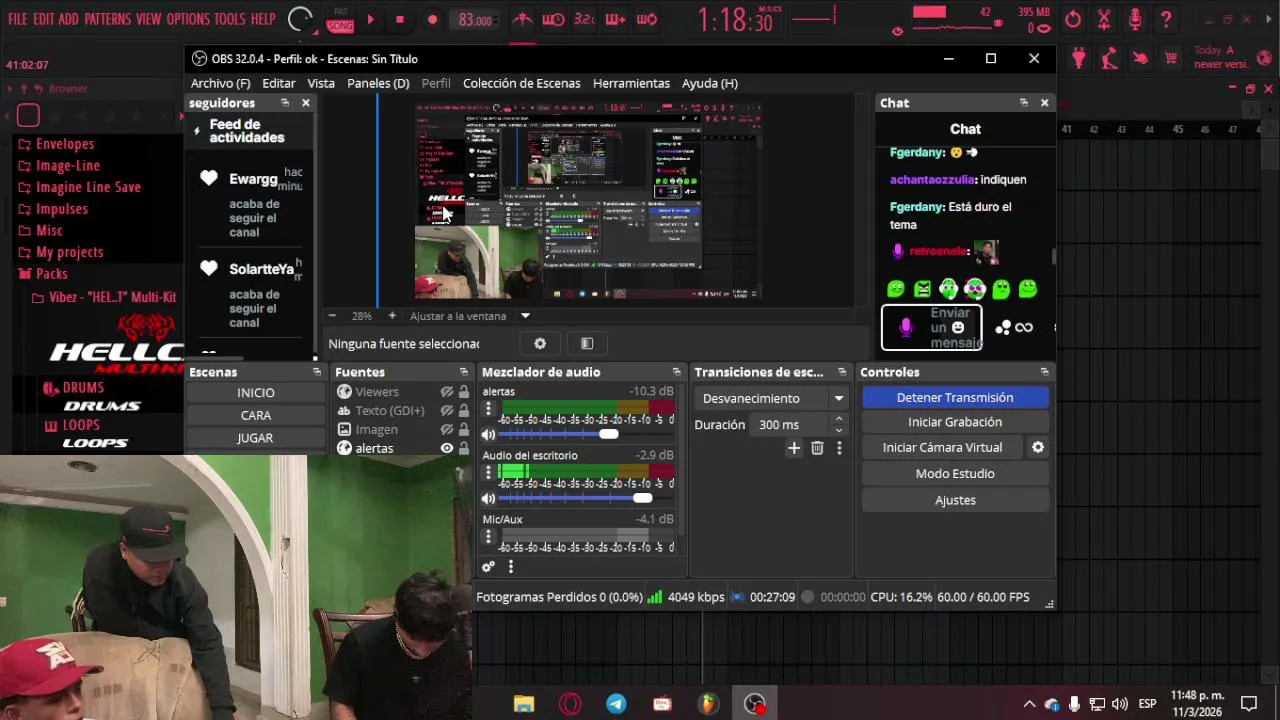The image size is (1280, 720).
Task: Open OBS Herramientas menu
Action: coord(631,83)
